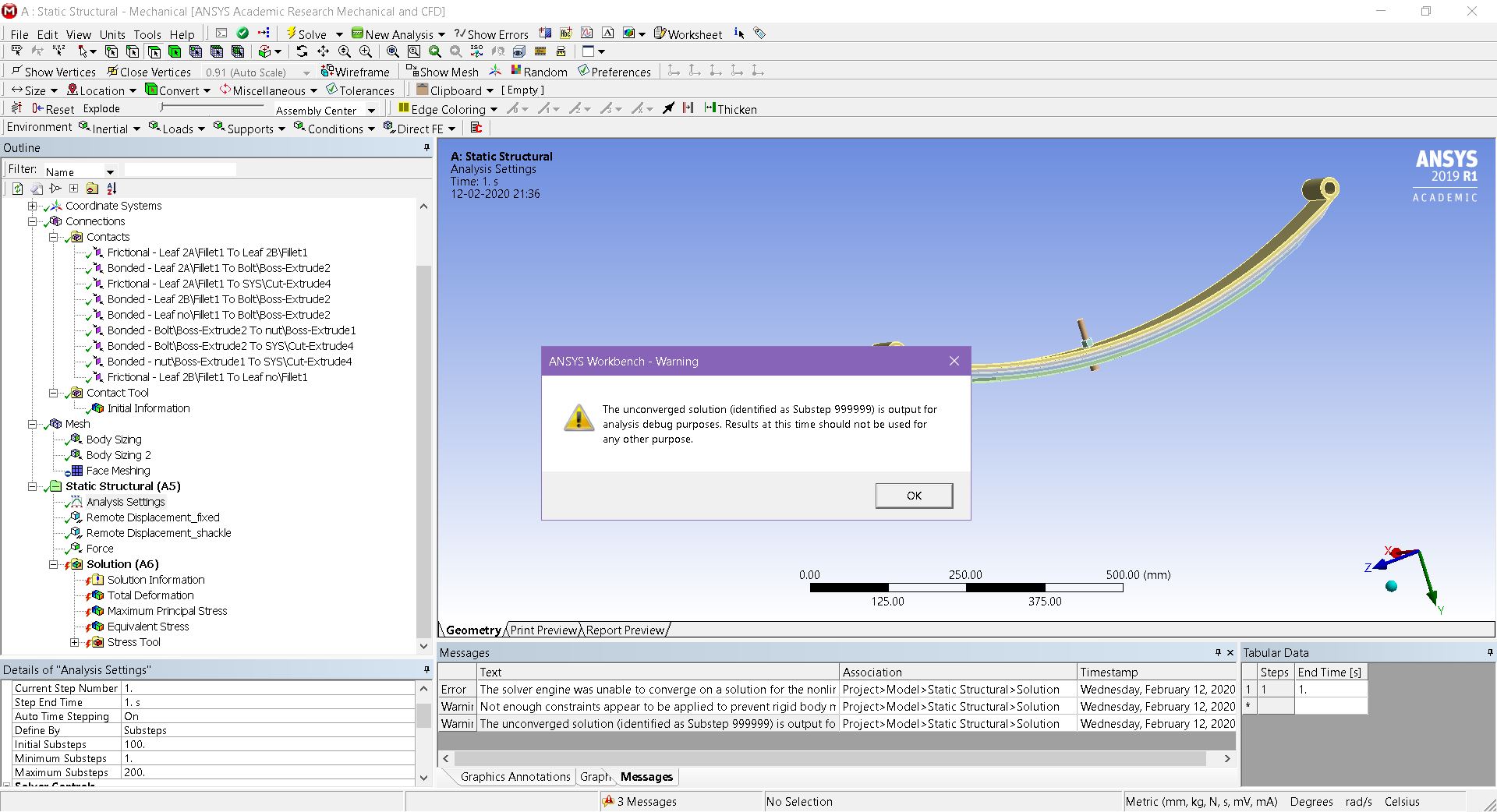Screen dimensions: 1497x812
Task: Toggle Close Vertices option
Action: tap(149, 72)
